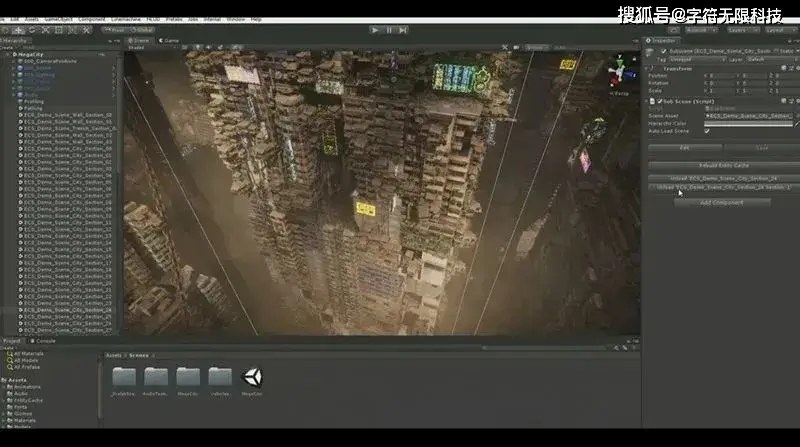
Task: Open the cloud collab button in toolbar
Action: pyautogui.click(x=673, y=30)
